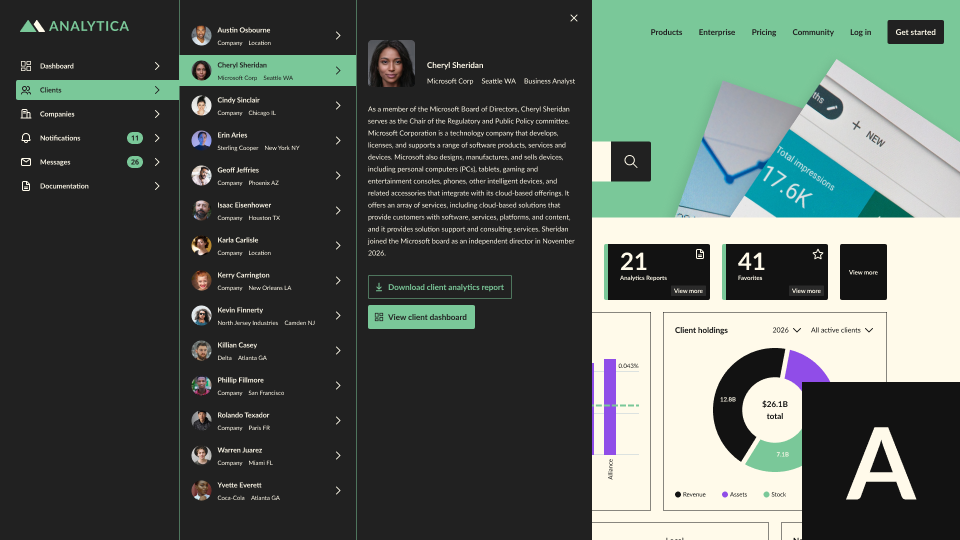
Task: Click the Analytica logo
Action: pyautogui.click(x=75, y=26)
